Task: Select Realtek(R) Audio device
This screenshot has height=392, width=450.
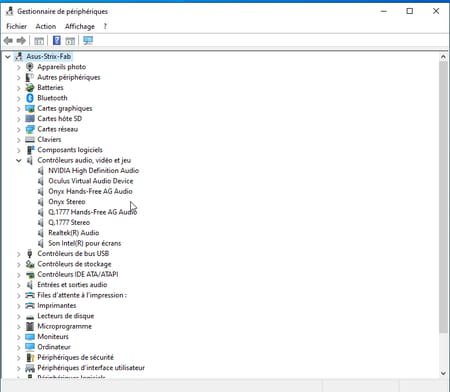Action: [x=74, y=233]
